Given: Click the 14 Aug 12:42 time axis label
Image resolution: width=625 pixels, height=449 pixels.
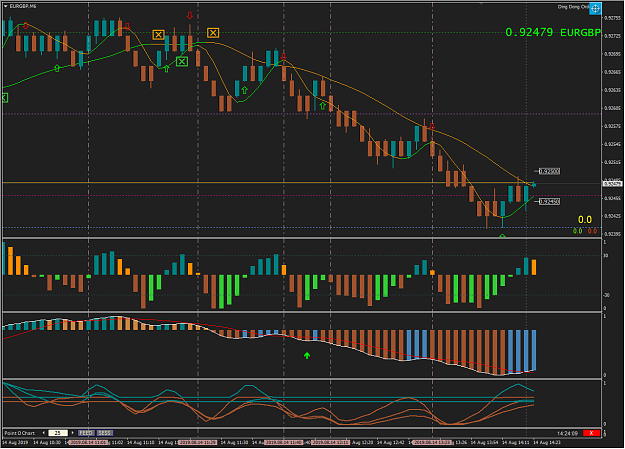Looking at the screenshot, I should click(391, 442).
